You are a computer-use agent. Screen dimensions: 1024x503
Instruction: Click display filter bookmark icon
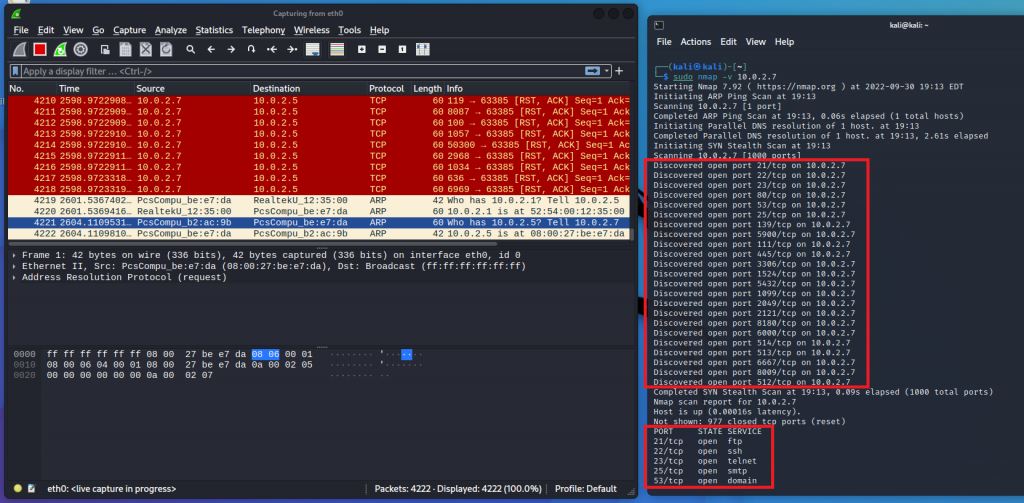pos(16,71)
